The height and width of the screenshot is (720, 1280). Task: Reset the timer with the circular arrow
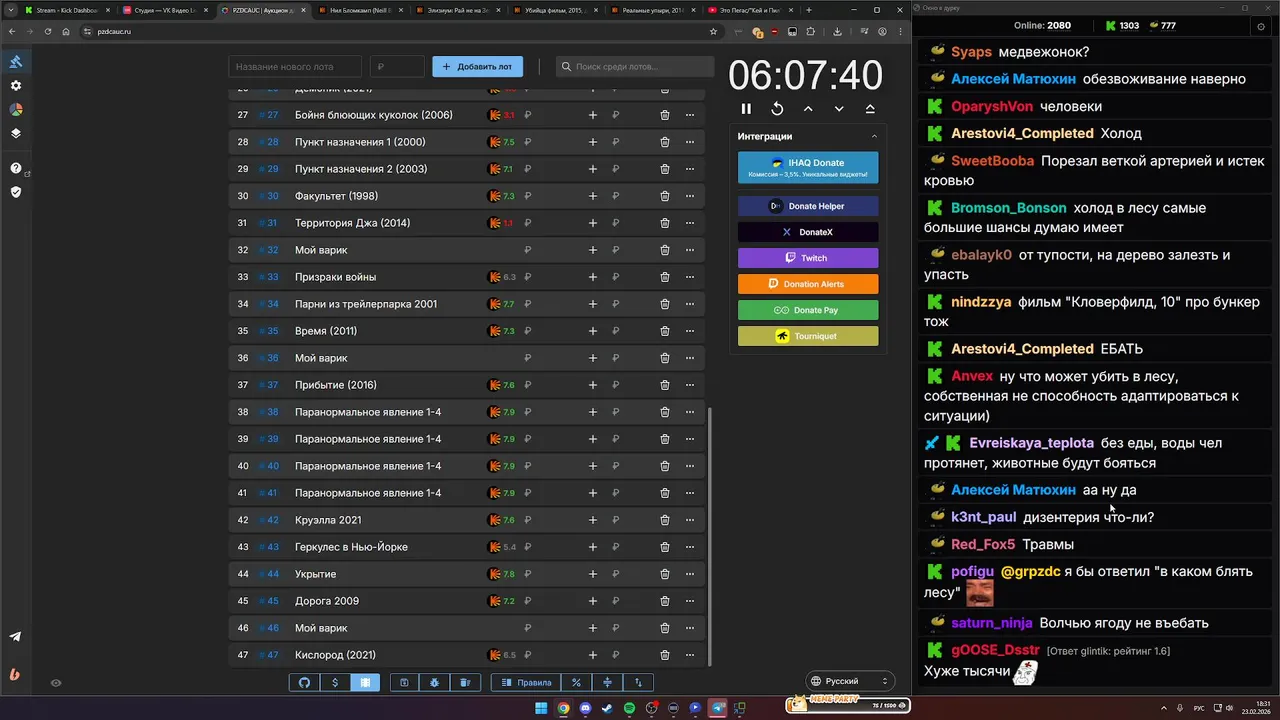click(x=777, y=109)
